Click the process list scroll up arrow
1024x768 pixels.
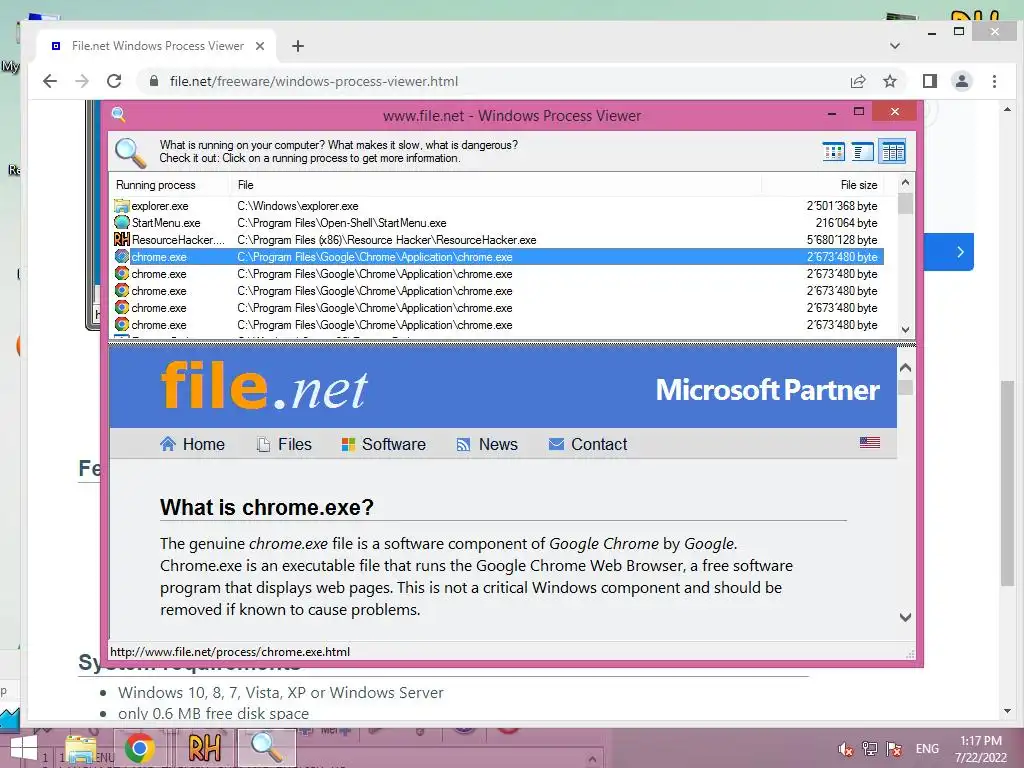(x=905, y=183)
